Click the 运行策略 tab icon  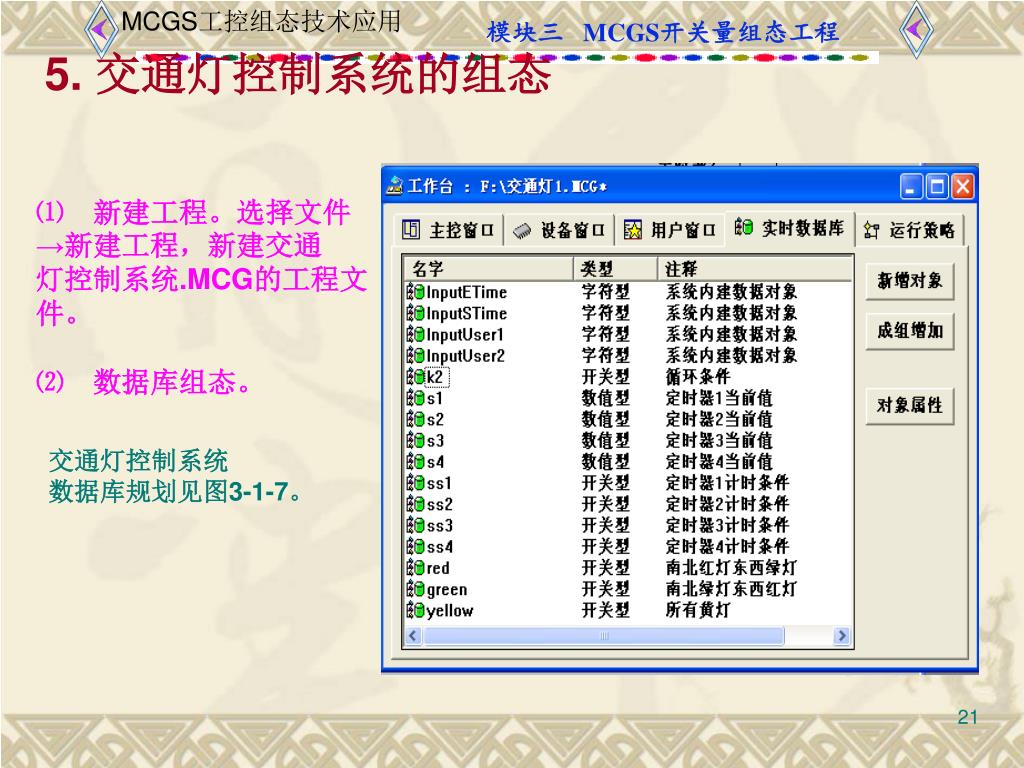(871, 231)
